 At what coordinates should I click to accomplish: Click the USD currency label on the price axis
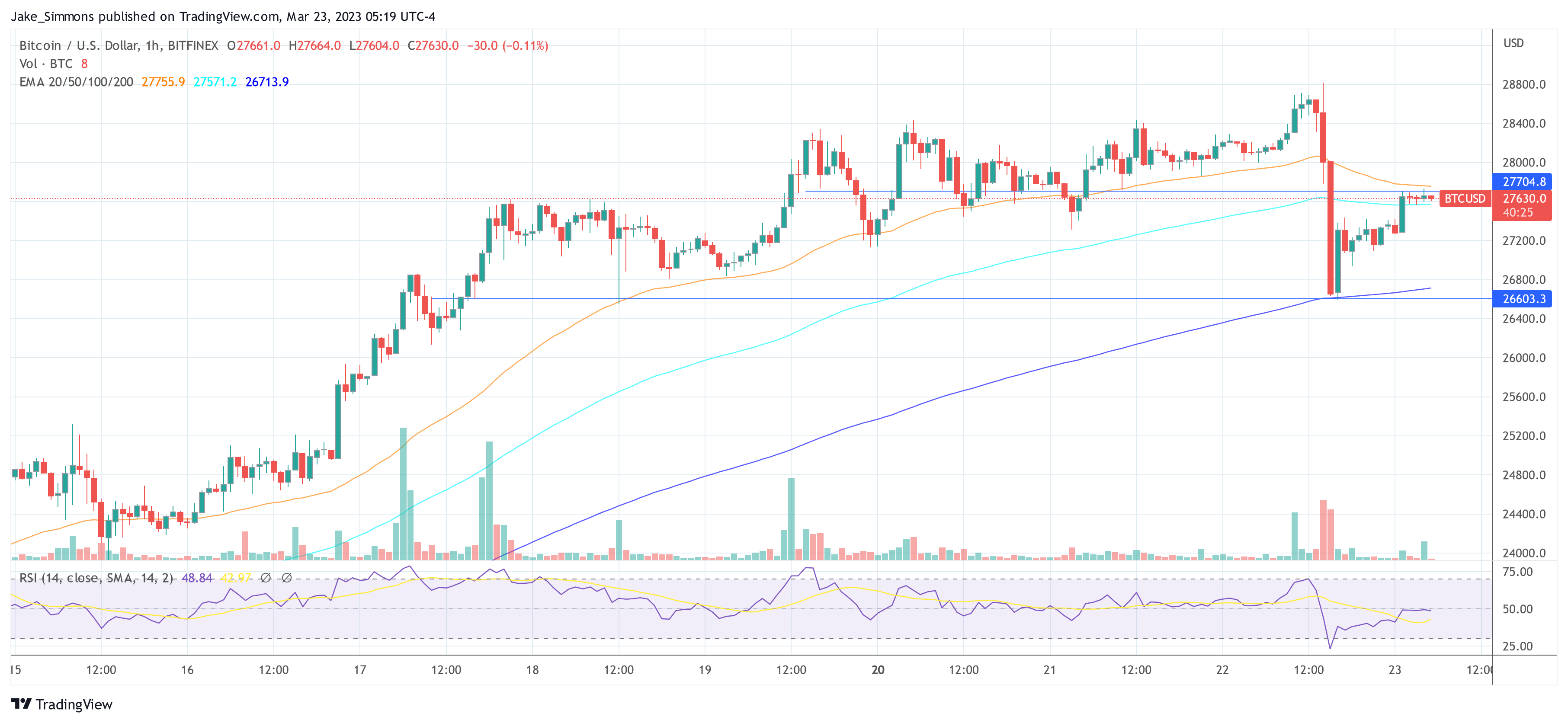pyautogui.click(x=1513, y=43)
